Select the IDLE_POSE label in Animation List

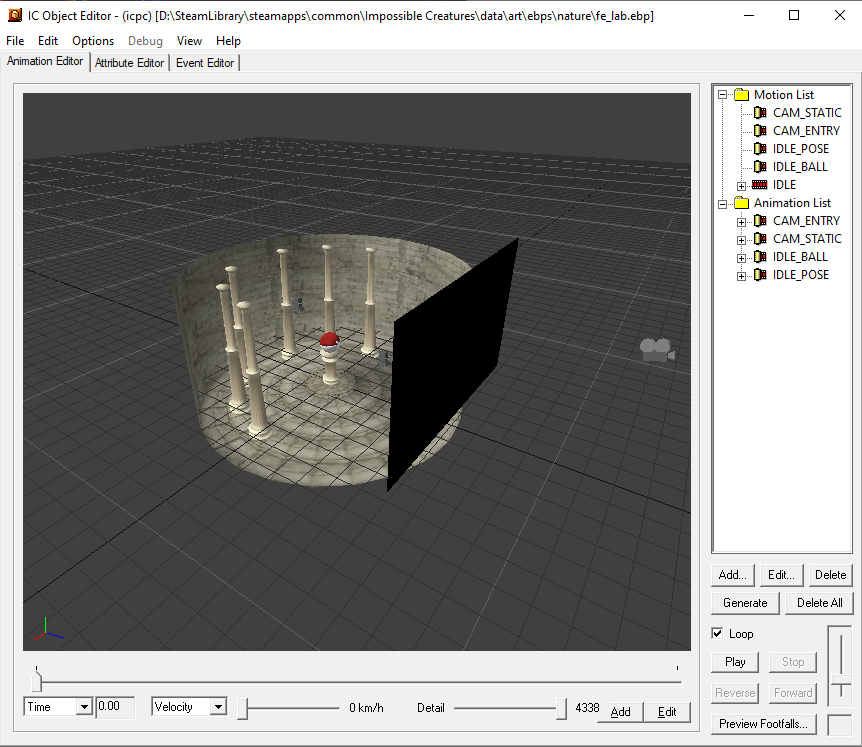point(800,275)
